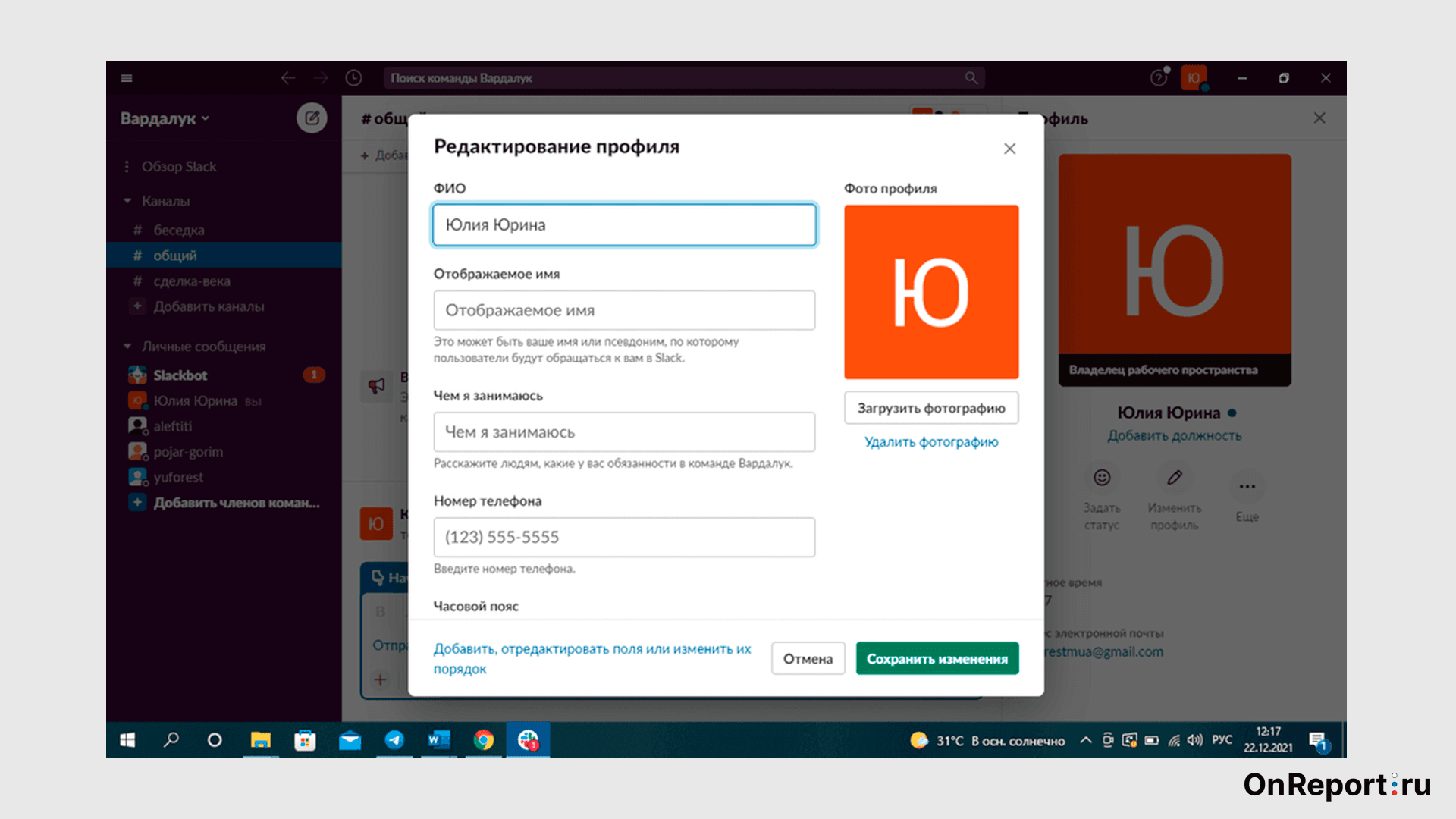
Task: Click the gmail address in profile
Action: (1104, 652)
